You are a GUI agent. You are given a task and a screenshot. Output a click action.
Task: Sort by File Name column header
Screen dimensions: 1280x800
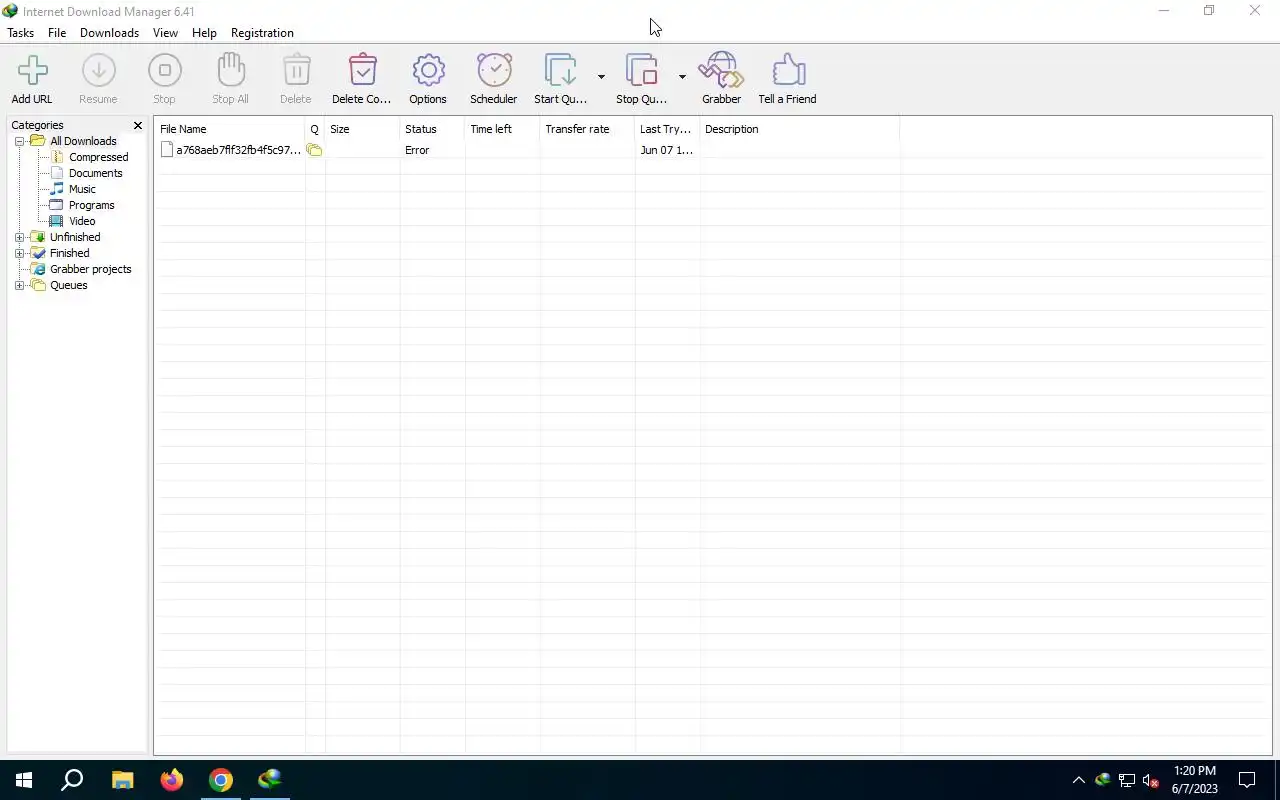[x=230, y=129]
